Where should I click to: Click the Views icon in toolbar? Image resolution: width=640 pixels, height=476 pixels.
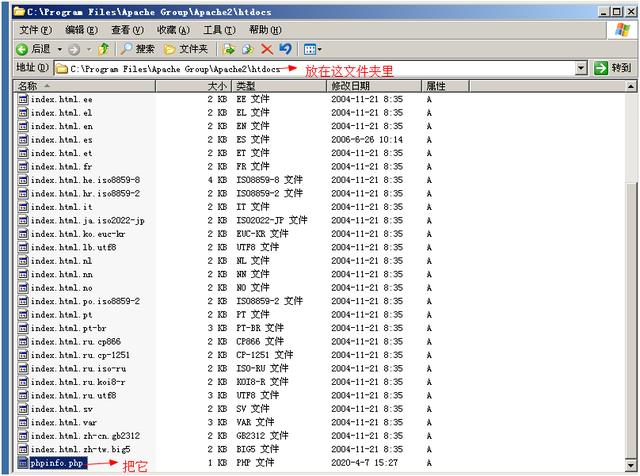[310, 50]
